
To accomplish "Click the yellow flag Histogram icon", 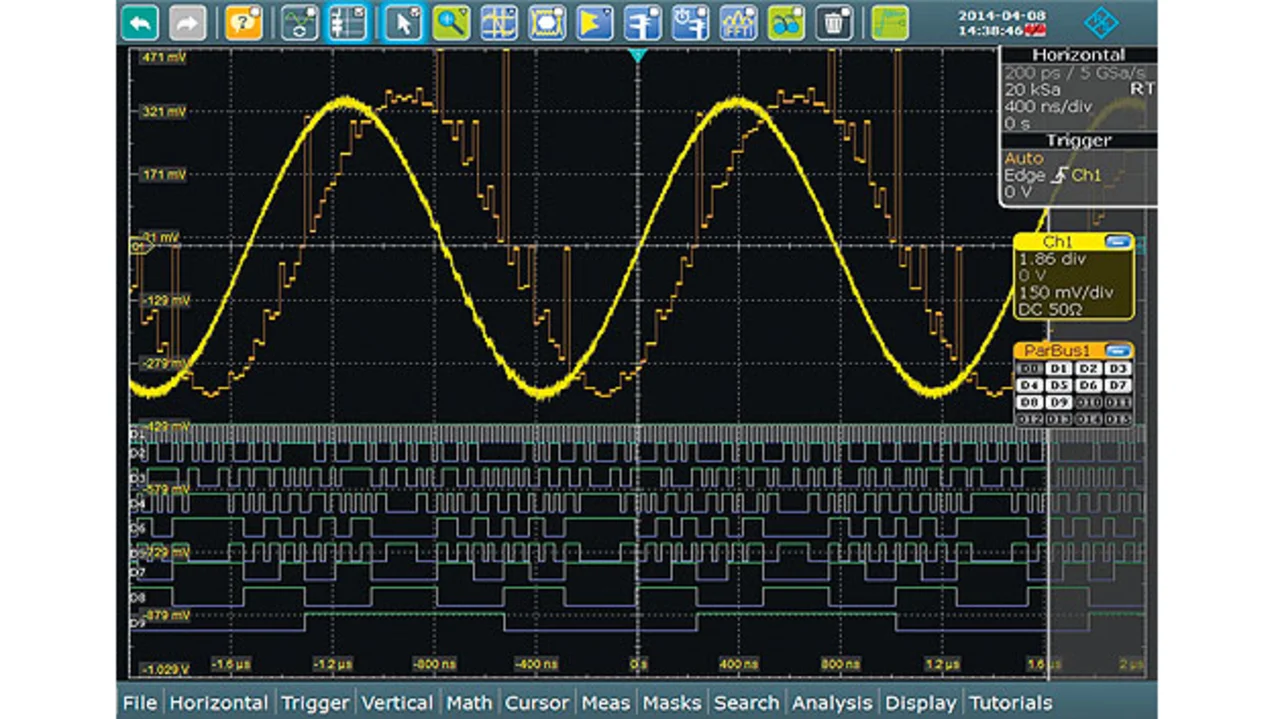I will coord(594,22).
